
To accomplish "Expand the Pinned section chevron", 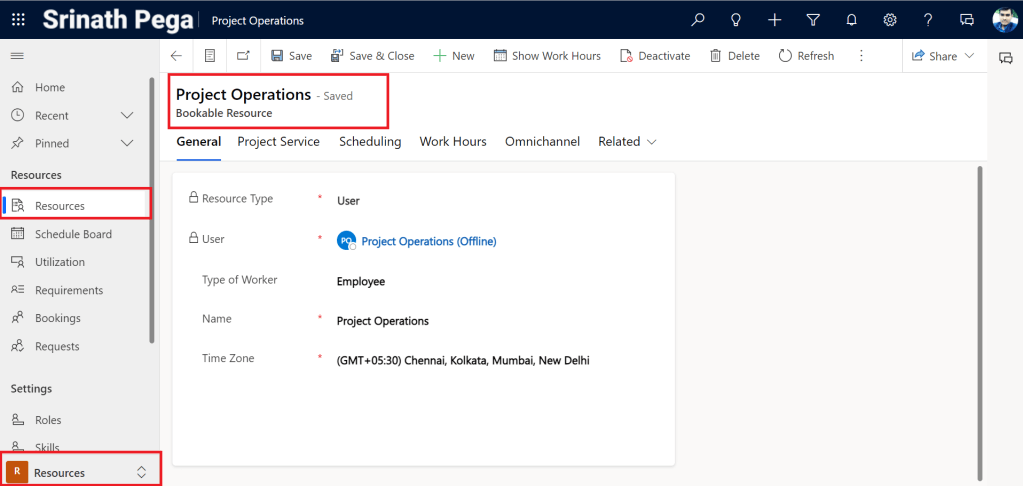I will [x=127, y=144].
